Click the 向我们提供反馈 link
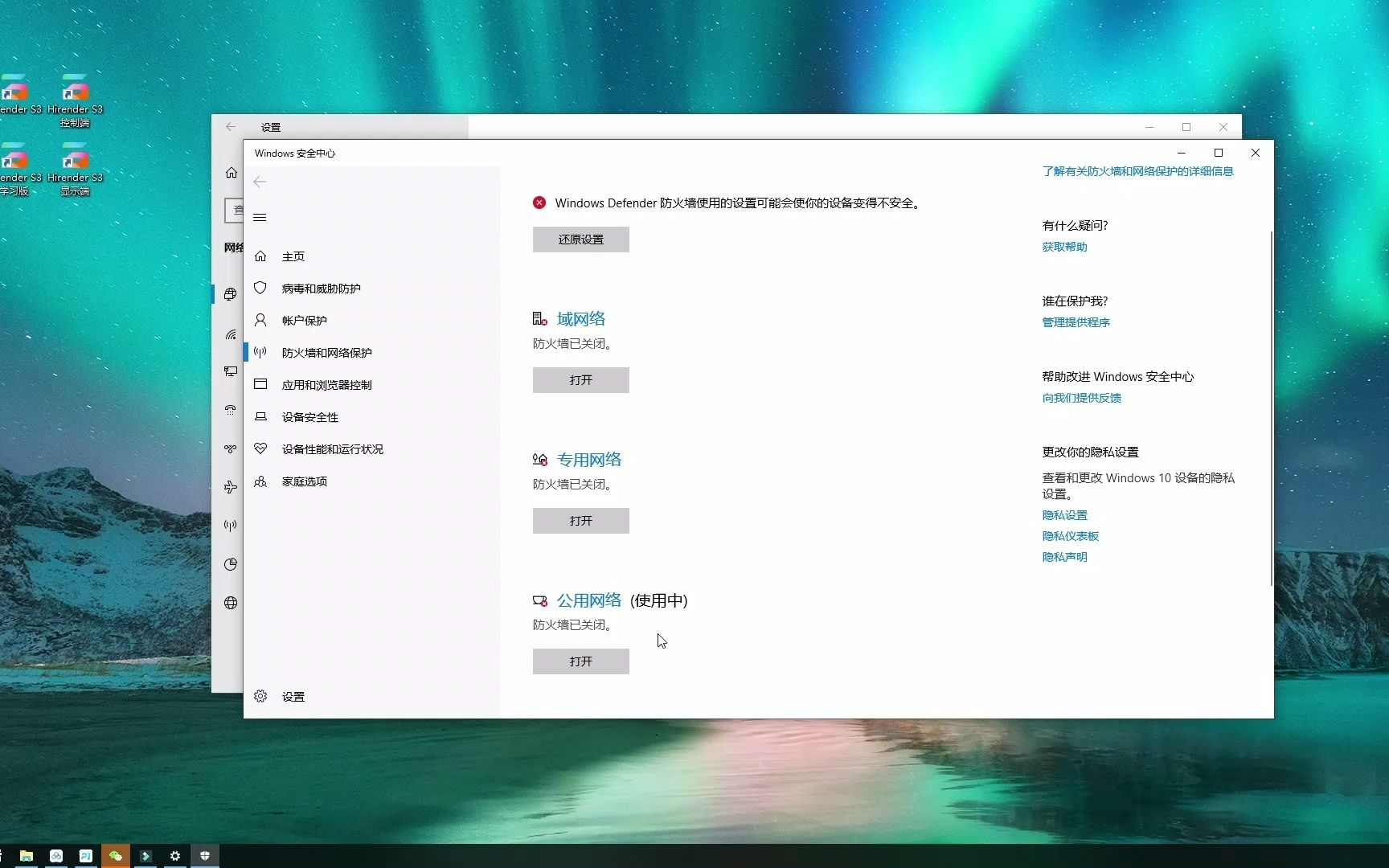The height and width of the screenshot is (868, 1389). pos(1081,398)
